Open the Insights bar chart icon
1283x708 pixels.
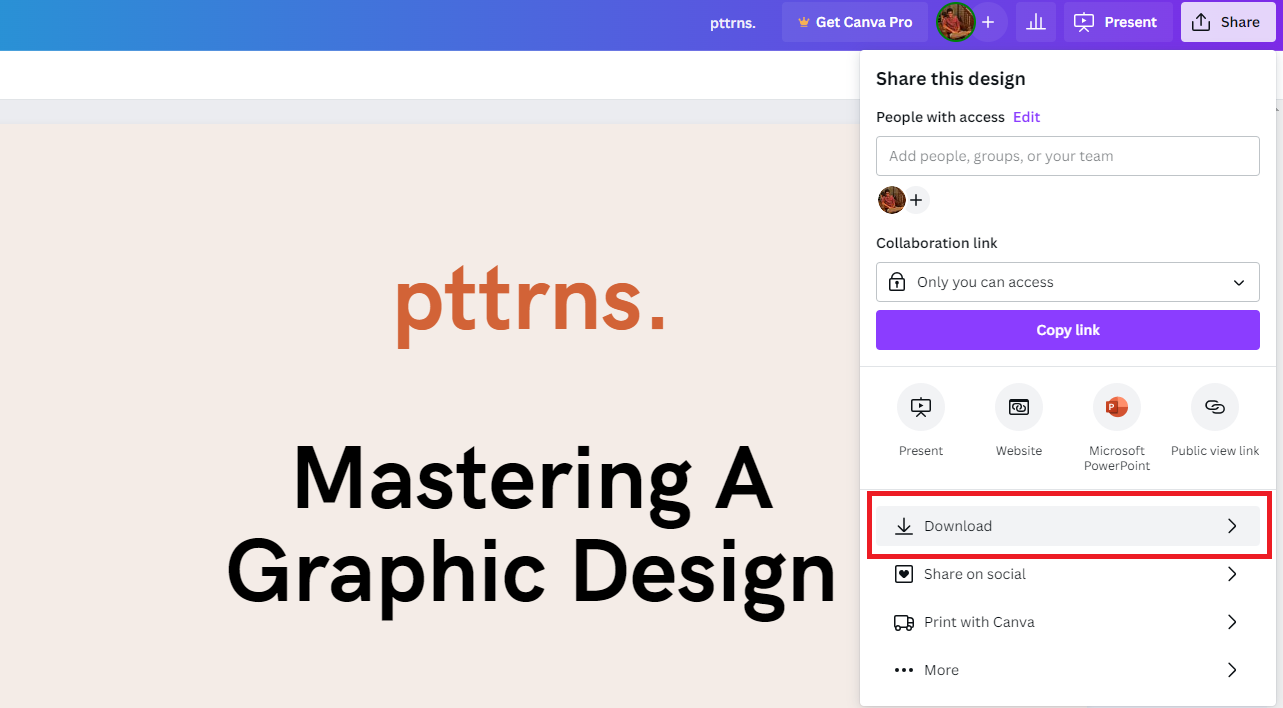tap(1035, 22)
